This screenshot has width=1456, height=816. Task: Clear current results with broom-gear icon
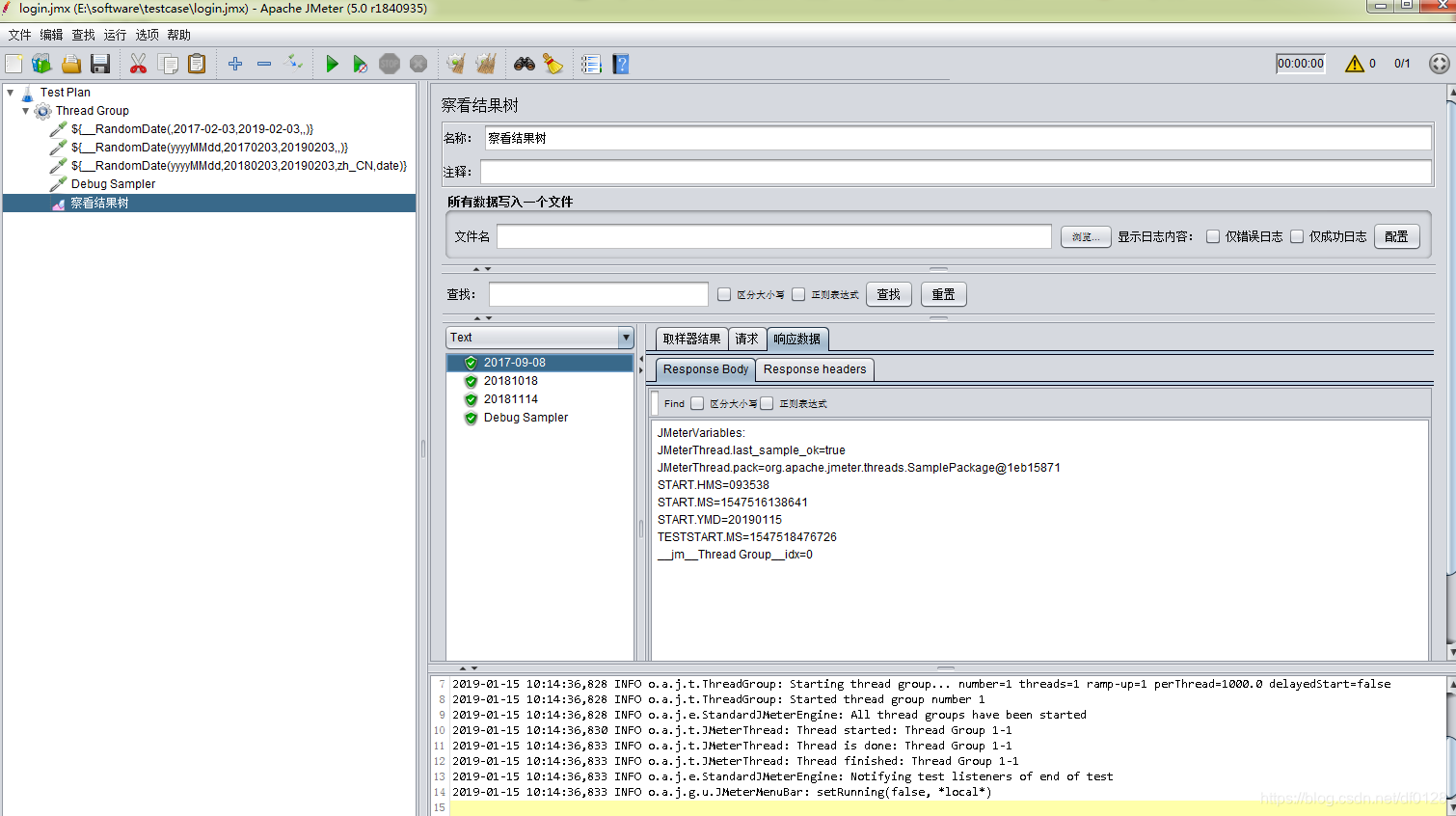[x=456, y=64]
